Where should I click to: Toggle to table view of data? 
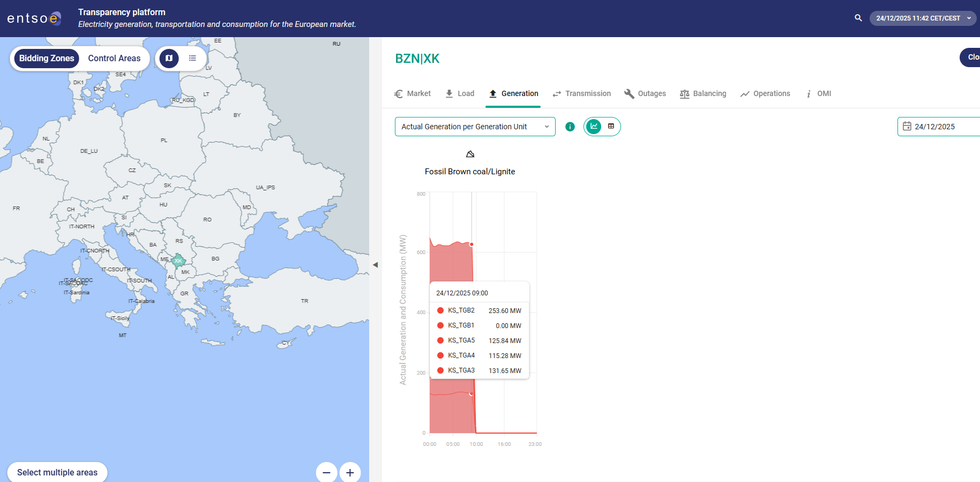611,126
